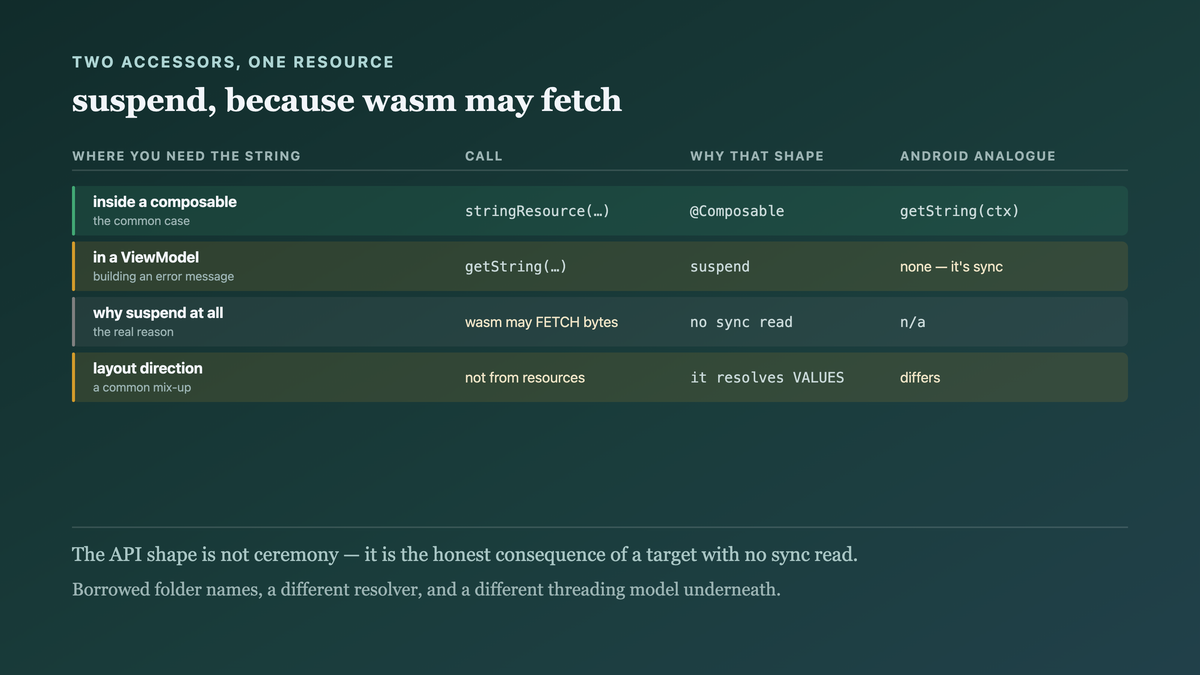Click the 'differs' cell

point(920,378)
